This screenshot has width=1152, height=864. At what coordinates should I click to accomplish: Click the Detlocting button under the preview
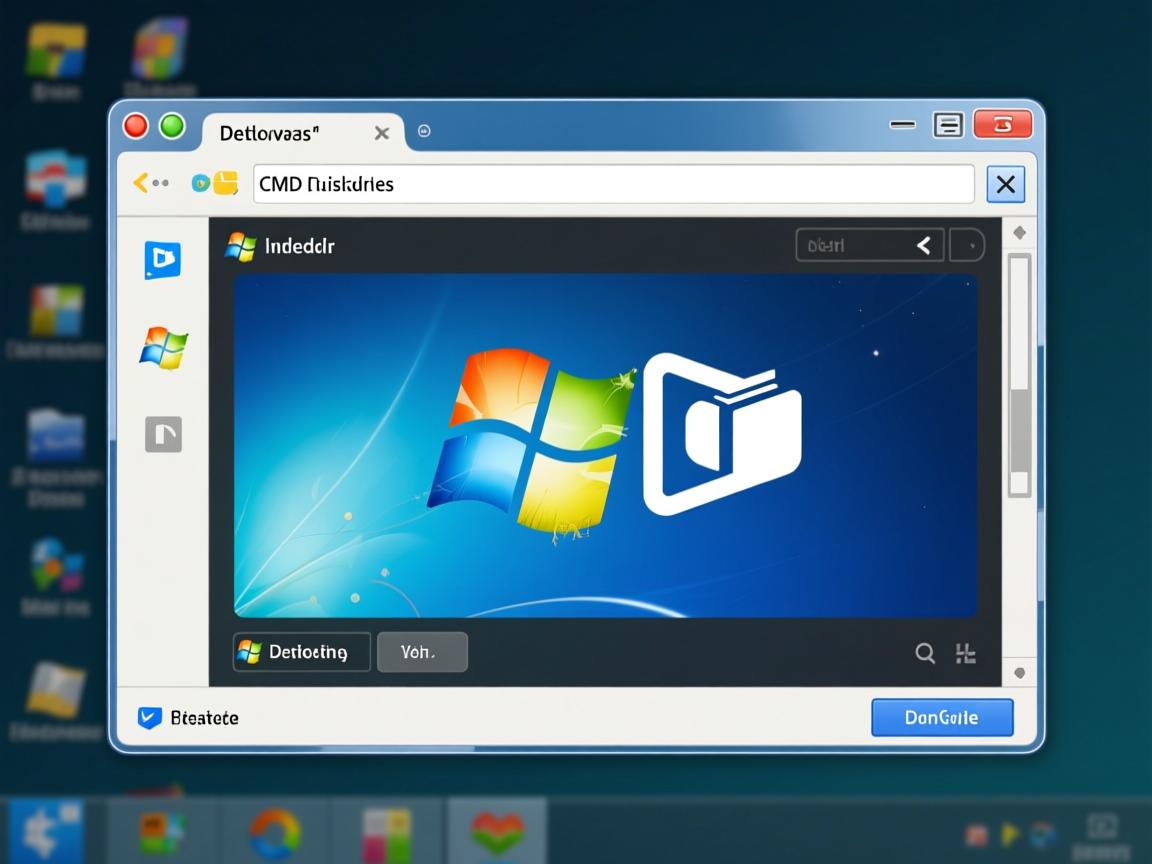point(302,652)
